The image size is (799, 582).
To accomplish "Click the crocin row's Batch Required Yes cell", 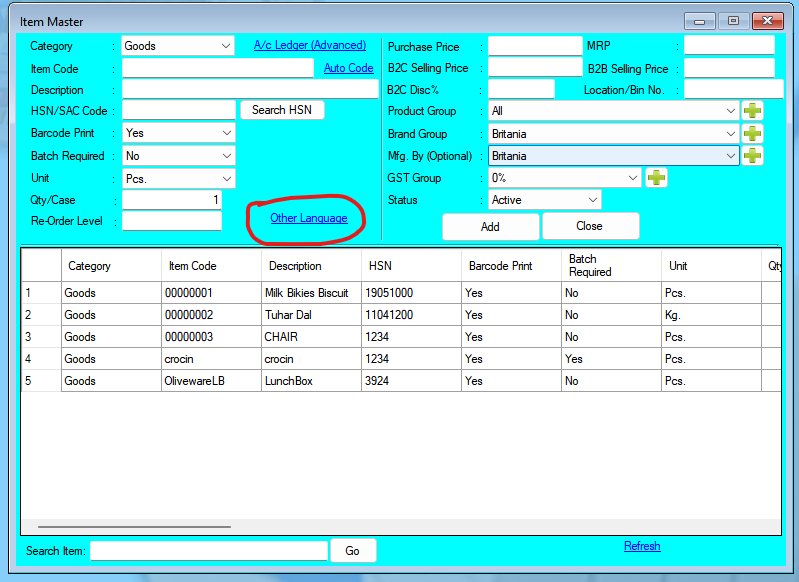I will [x=611, y=359].
